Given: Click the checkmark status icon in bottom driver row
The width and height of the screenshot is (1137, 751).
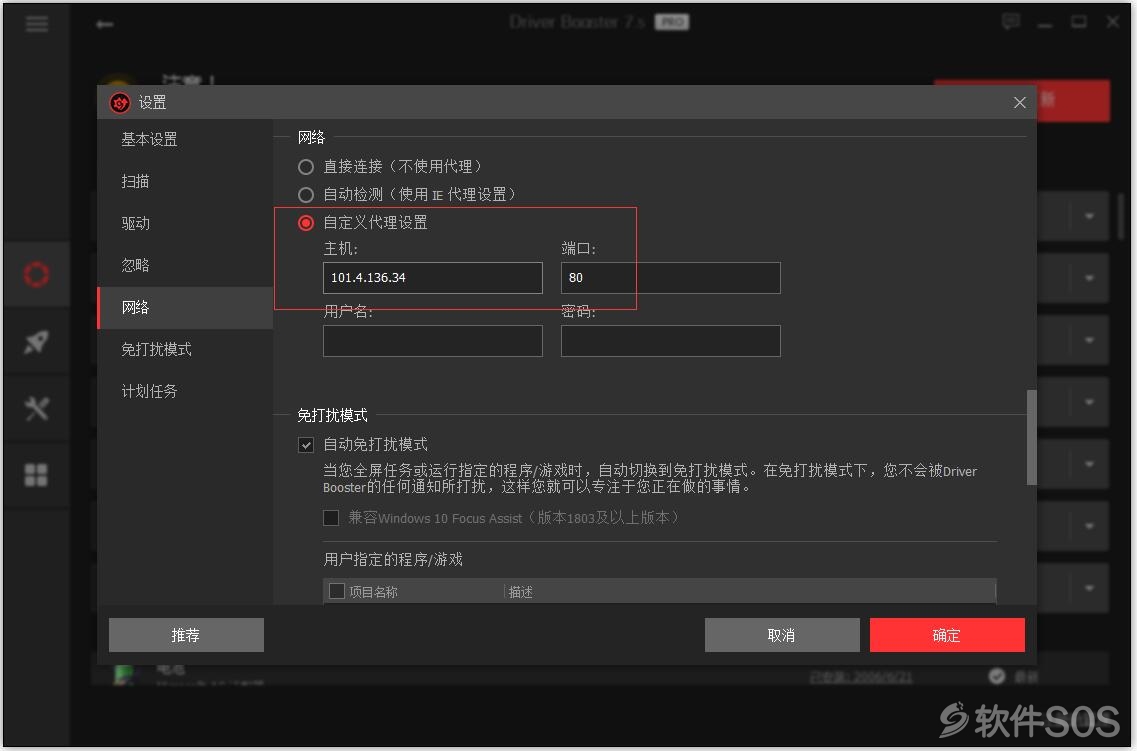Looking at the screenshot, I should pyautogui.click(x=997, y=676).
